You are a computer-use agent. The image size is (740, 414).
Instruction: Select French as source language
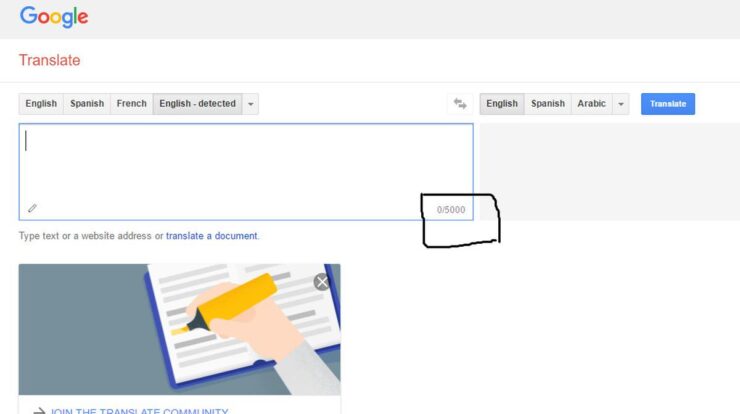pyautogui.click(x=132, y=104)
